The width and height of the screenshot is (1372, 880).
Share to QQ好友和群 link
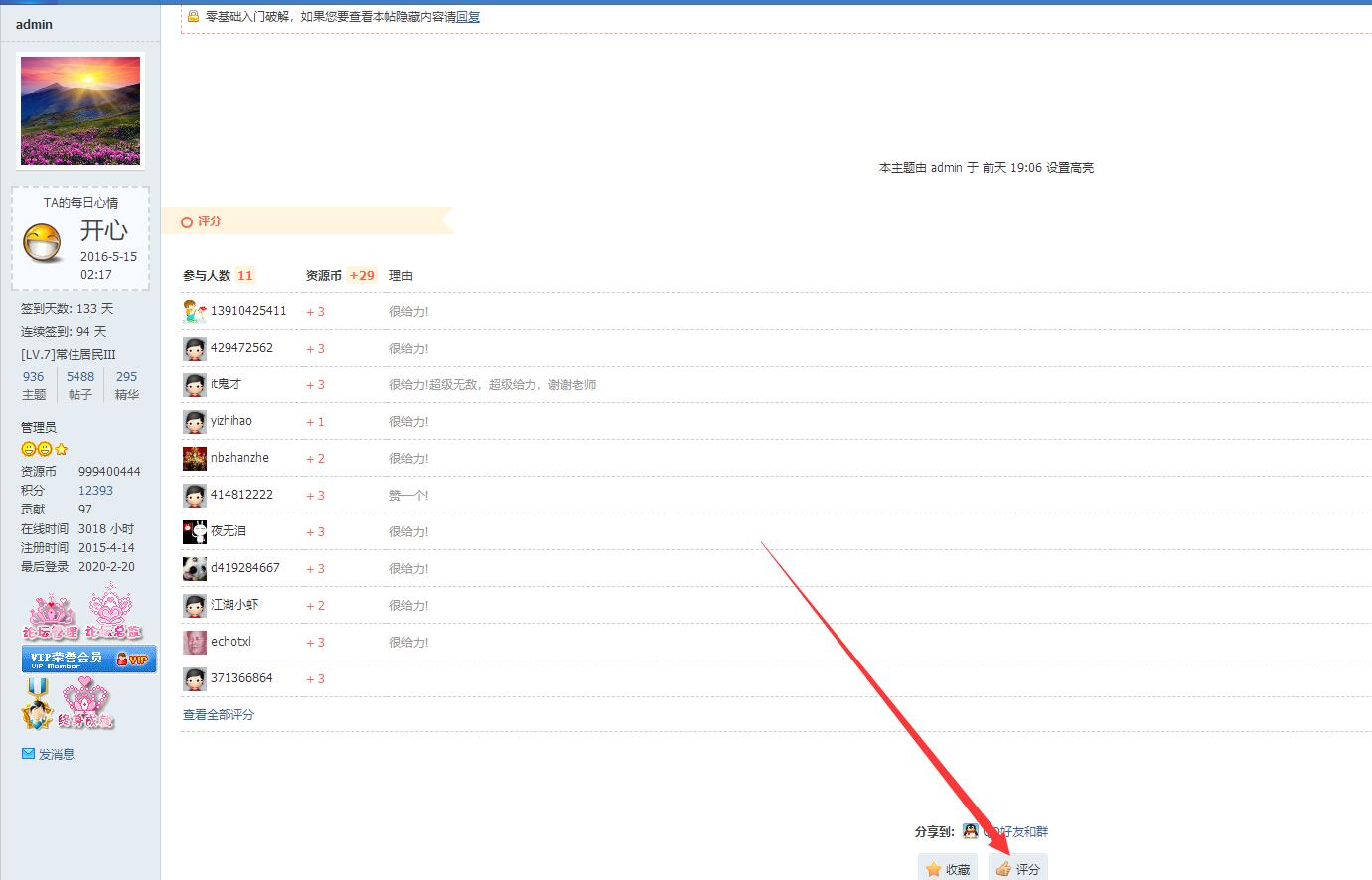(x=1015, y=832)
